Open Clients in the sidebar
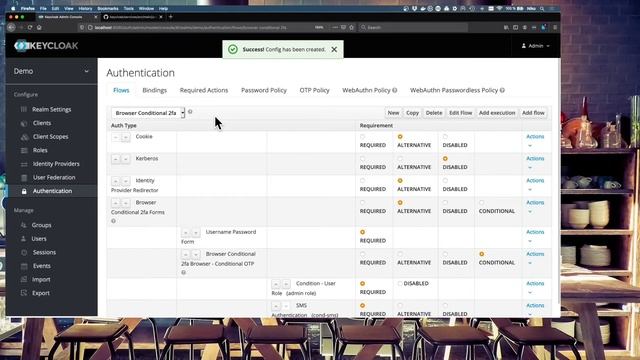640x360 pixels. (x=42, y=123)
